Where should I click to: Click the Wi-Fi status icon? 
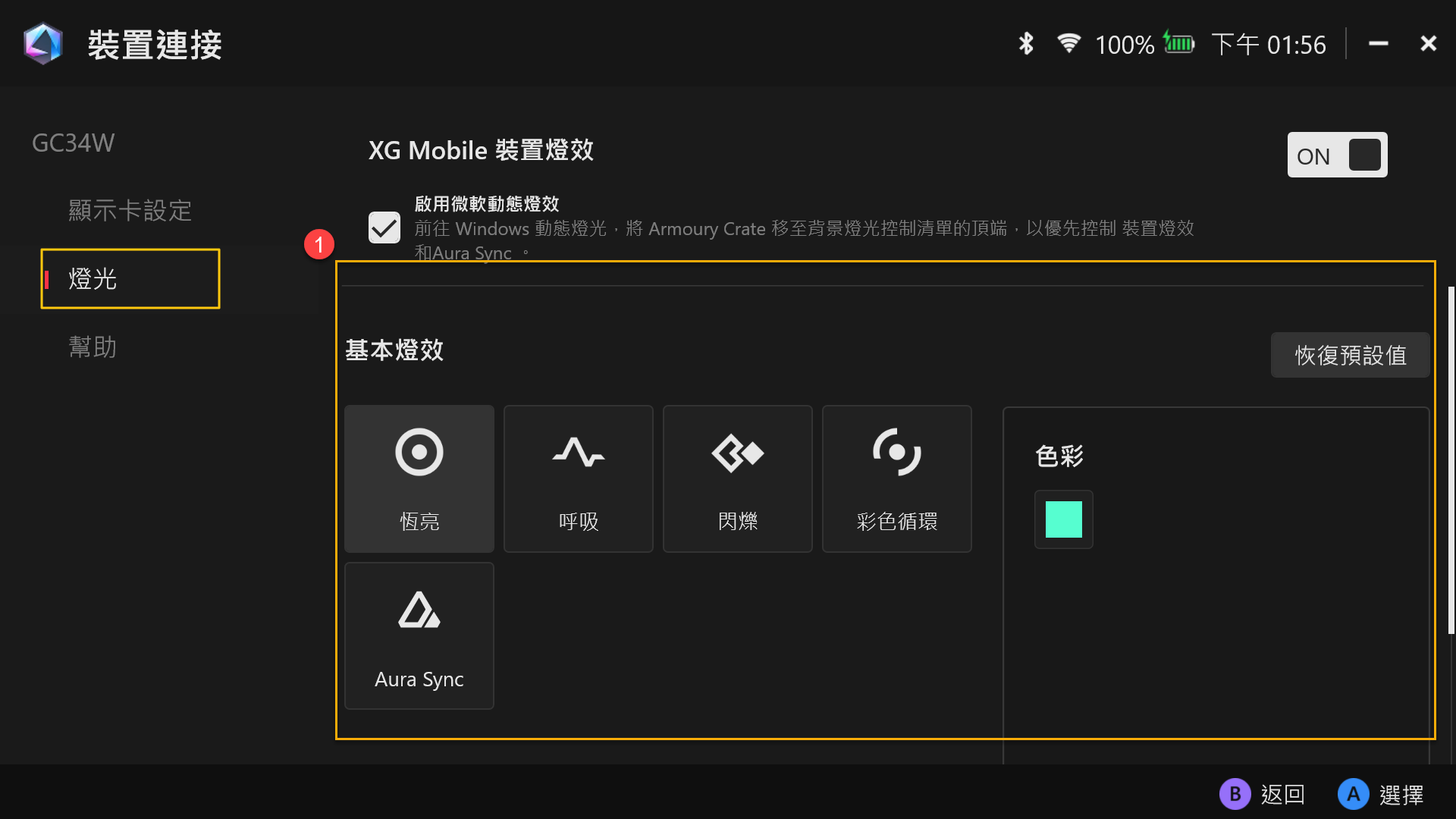(x=1068, y=43)
